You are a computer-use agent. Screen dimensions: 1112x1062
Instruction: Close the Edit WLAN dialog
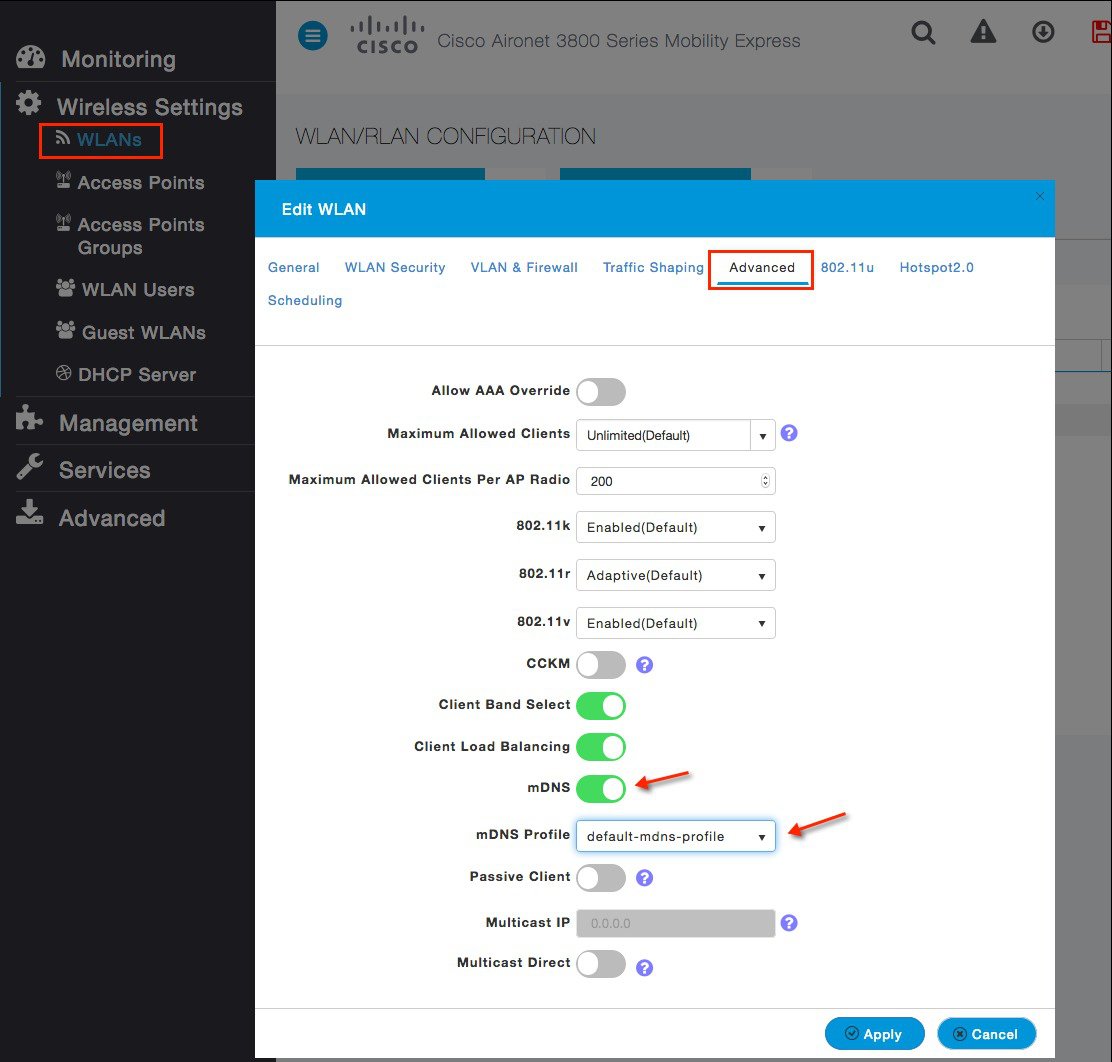click(x=1040, y=196)
